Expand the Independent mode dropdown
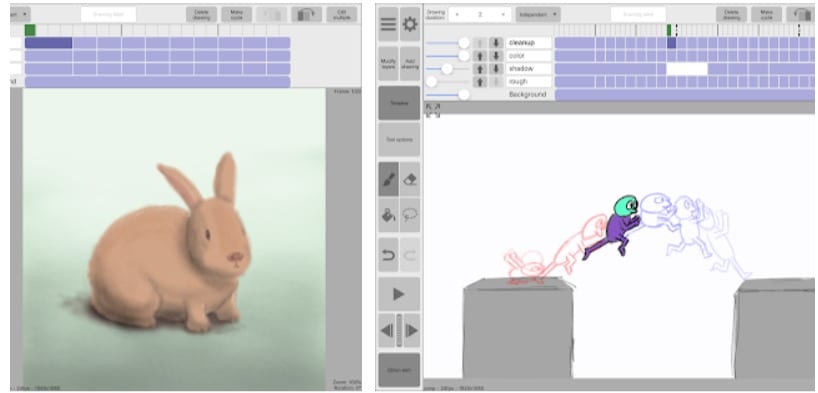This screenshot has width=818, height=393. point(538,15)
